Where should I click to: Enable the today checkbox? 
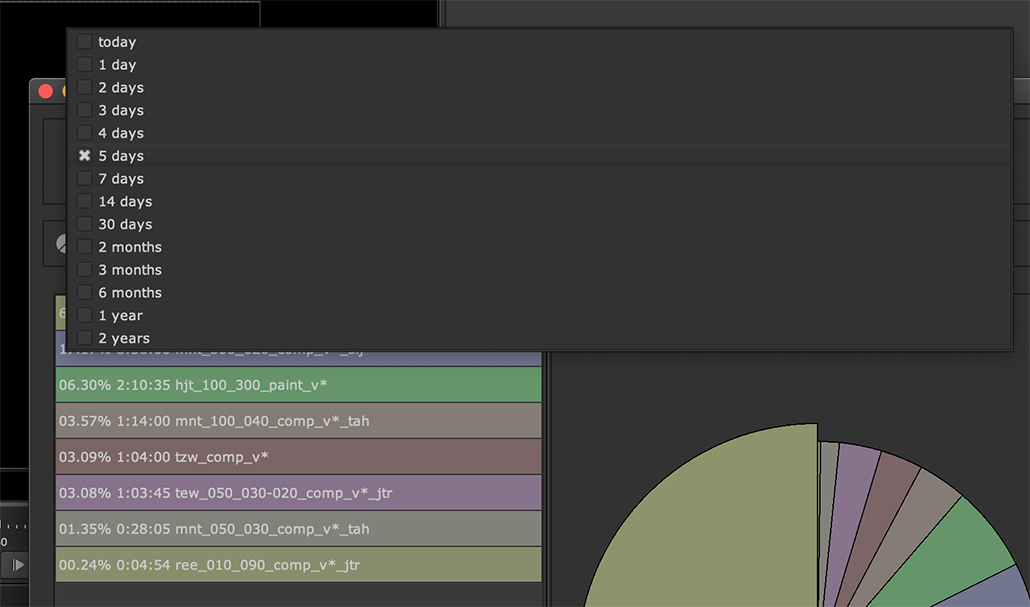[x=85, y=42]
